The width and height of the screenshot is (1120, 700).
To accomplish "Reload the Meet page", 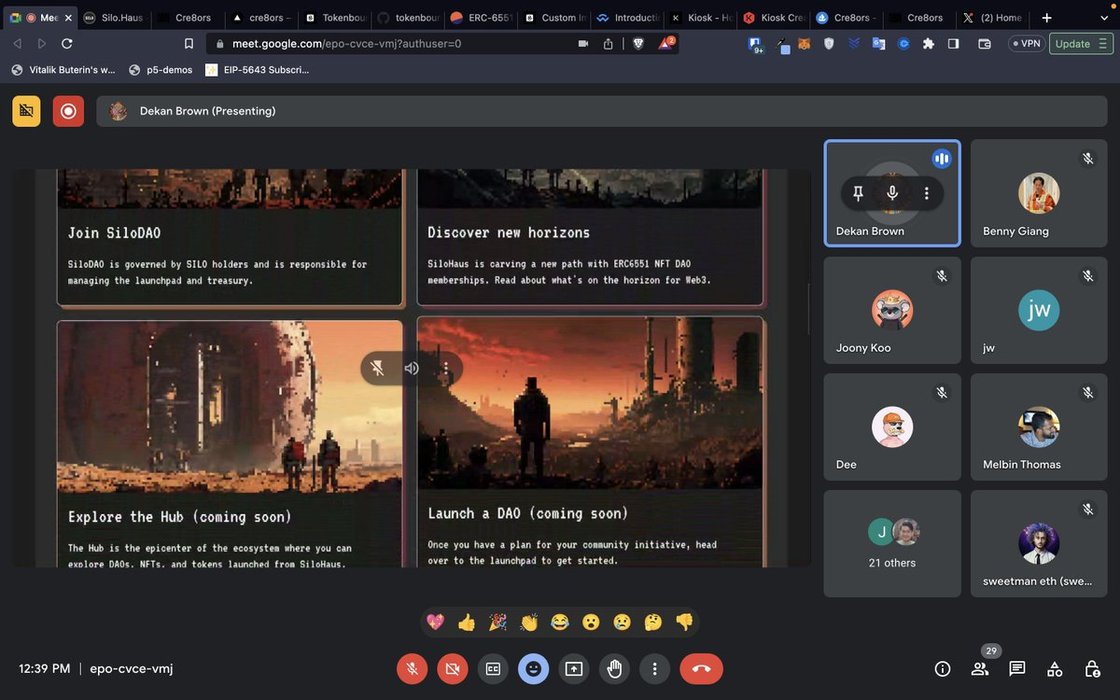I will (67, 44).
